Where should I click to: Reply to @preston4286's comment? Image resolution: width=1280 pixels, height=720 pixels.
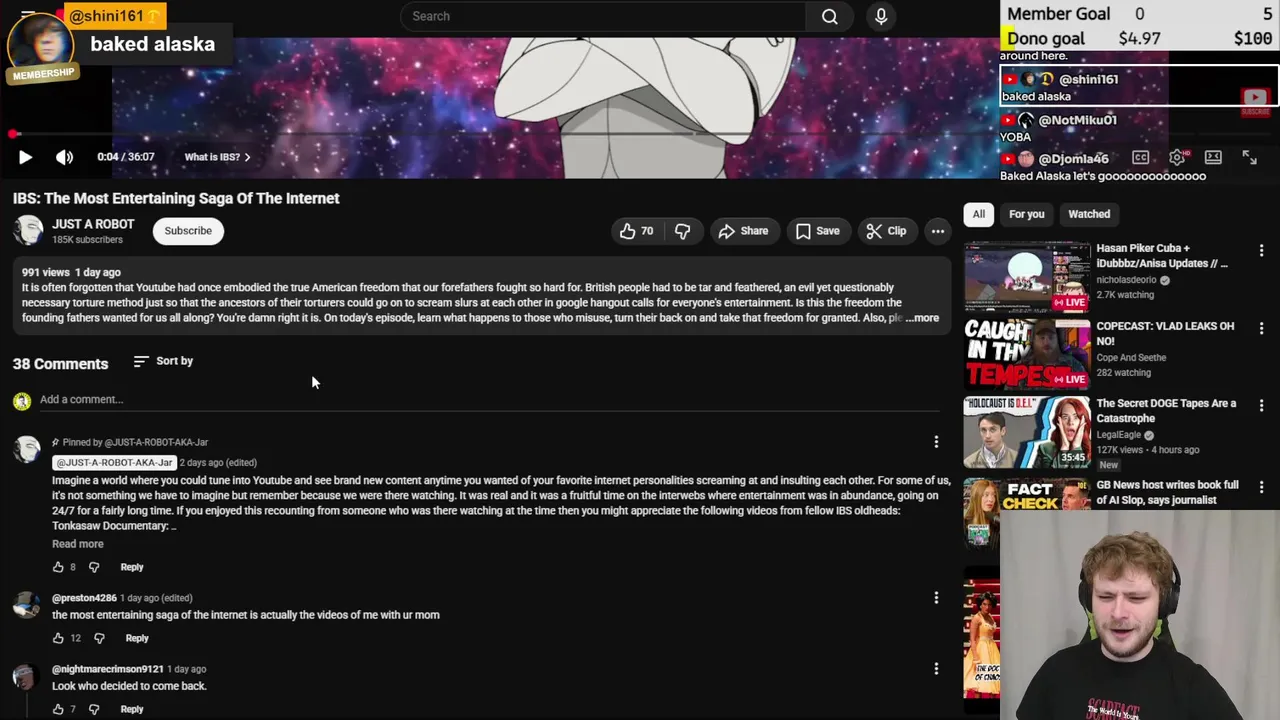pos(137,638)
